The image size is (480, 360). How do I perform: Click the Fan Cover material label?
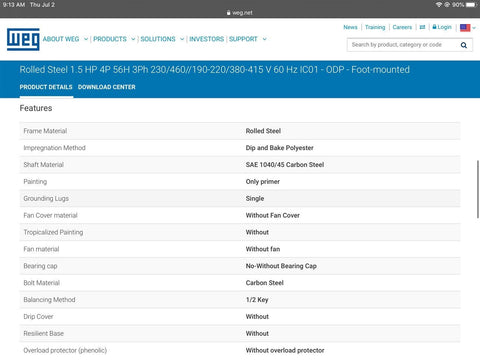click(x=50, y=215)
